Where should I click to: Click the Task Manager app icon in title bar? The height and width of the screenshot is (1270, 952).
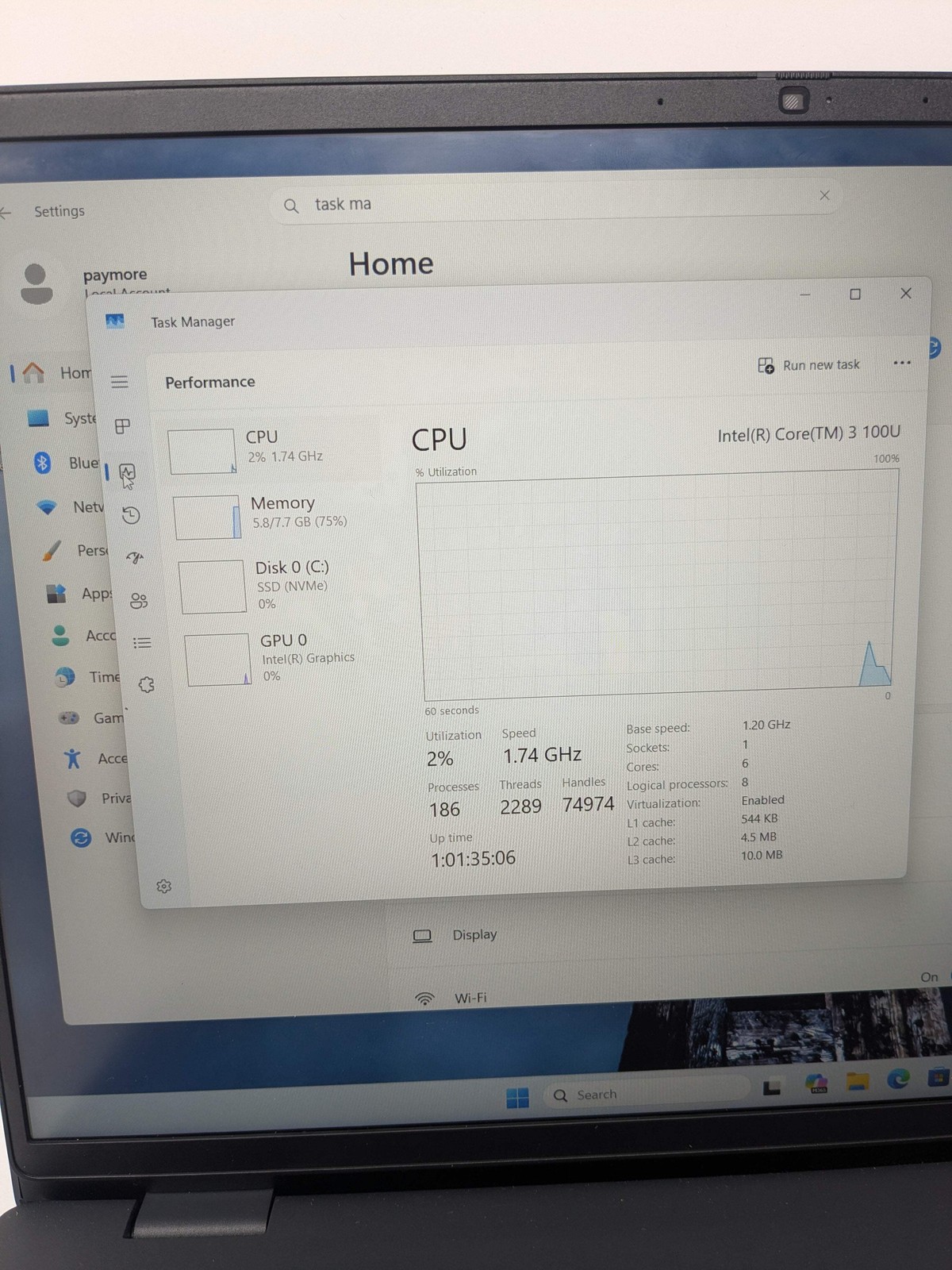point(115,321)
